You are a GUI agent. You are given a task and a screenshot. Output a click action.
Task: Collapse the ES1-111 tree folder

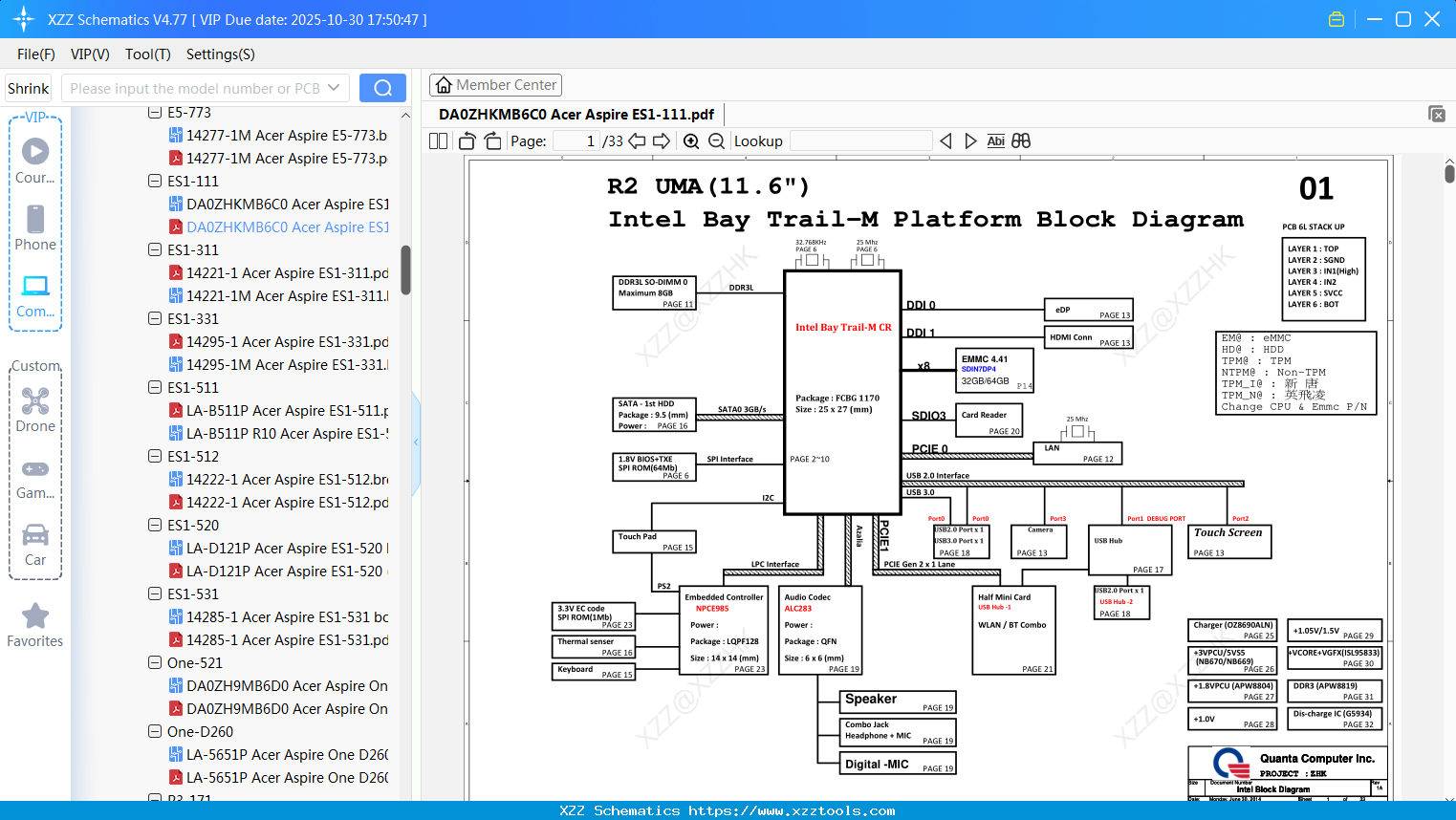click(155, 182)
